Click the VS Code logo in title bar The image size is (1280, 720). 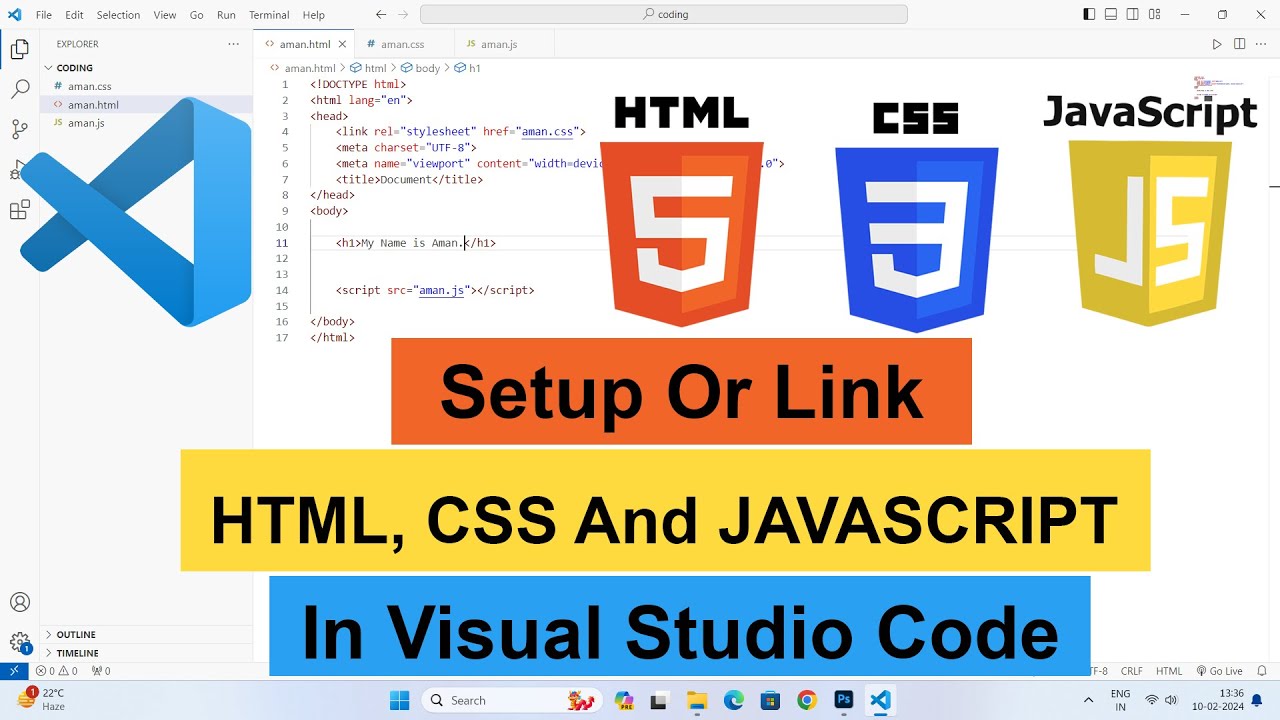(x=14, y=15)
